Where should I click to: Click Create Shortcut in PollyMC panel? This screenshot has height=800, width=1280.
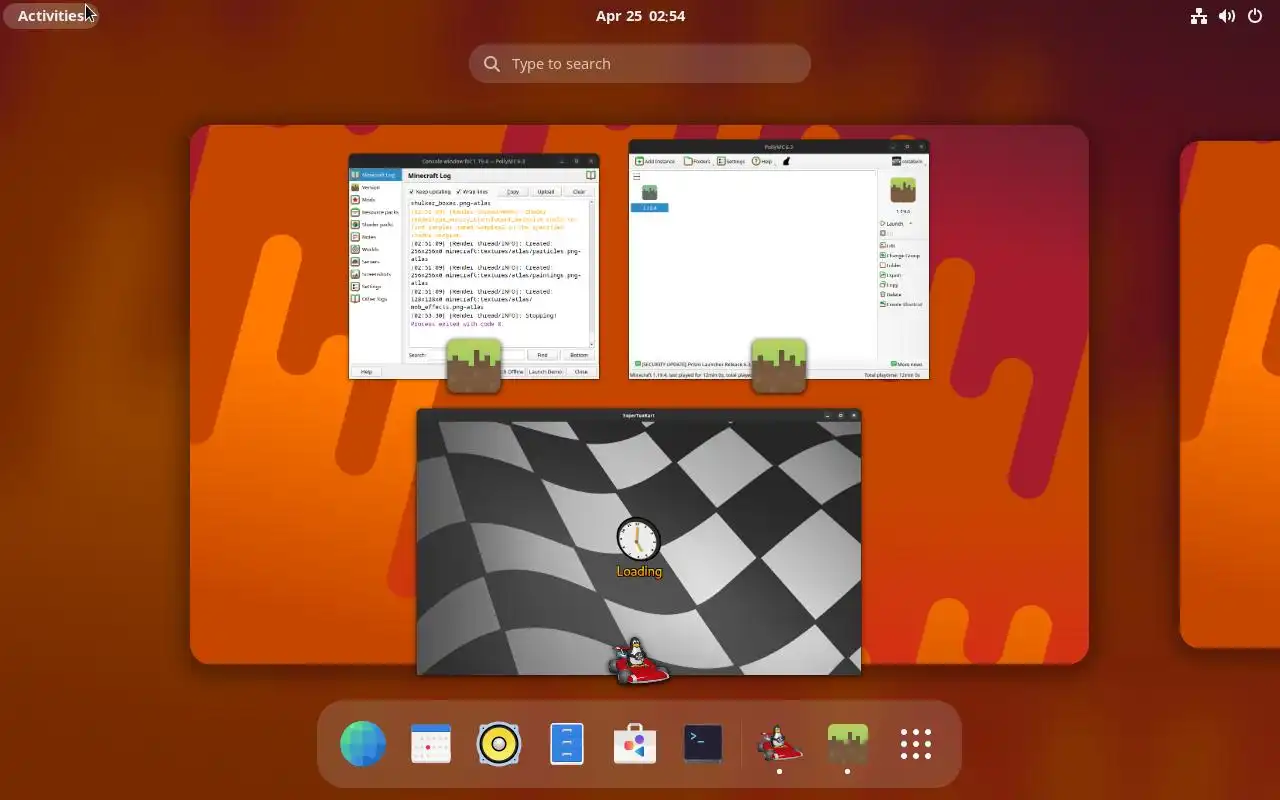click(902, 304)
